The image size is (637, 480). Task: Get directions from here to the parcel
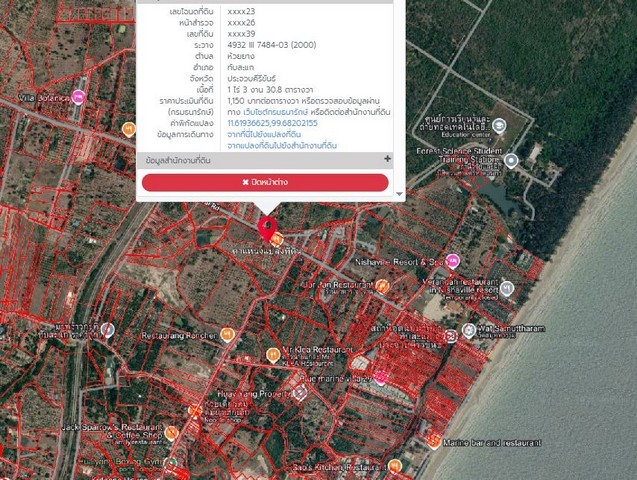264,134
